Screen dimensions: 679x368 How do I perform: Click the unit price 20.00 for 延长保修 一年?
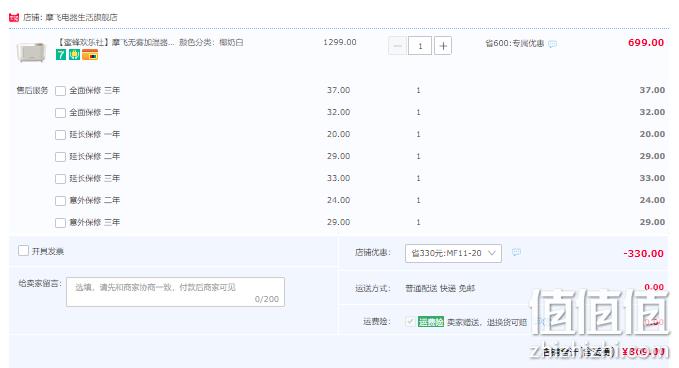339,134
